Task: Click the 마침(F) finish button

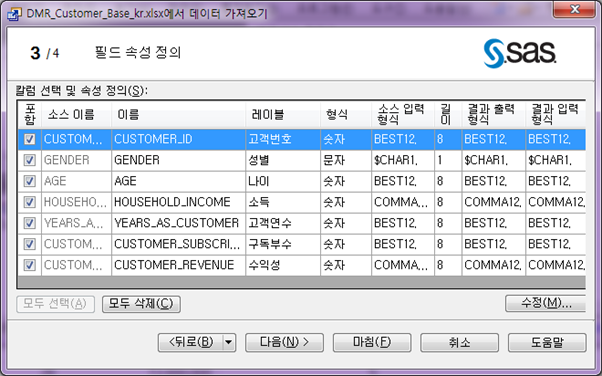Action: [372, 342]
